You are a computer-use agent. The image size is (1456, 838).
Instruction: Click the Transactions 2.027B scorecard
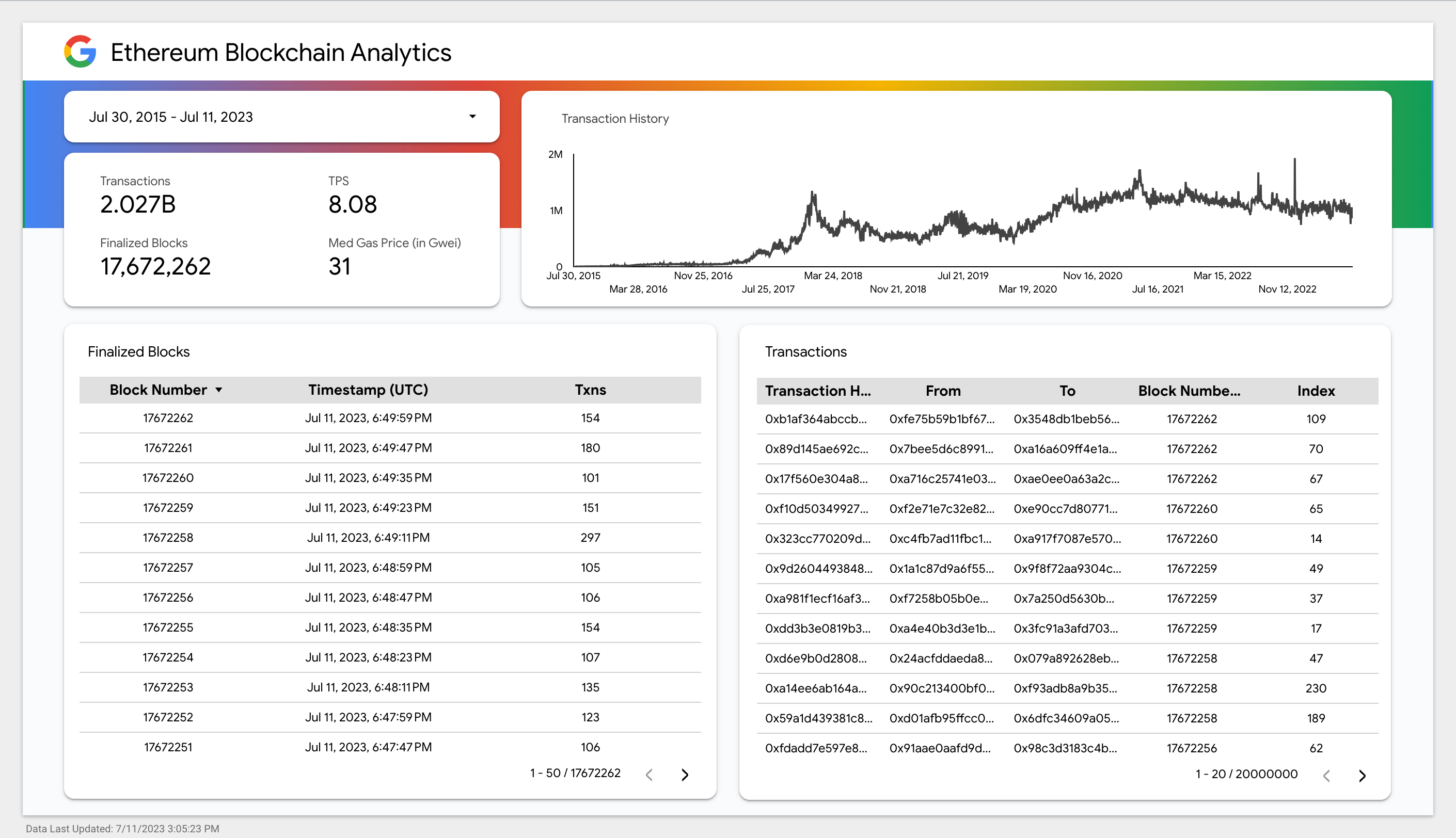point(138,204)
